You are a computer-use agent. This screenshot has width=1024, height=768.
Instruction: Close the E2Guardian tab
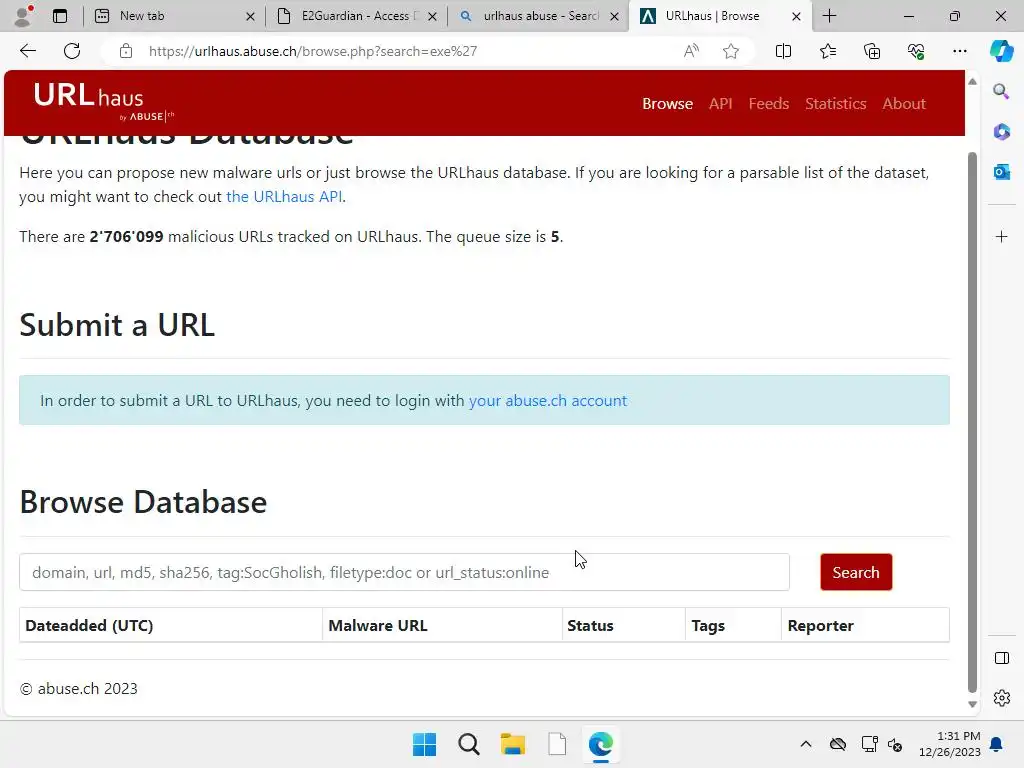432,16
